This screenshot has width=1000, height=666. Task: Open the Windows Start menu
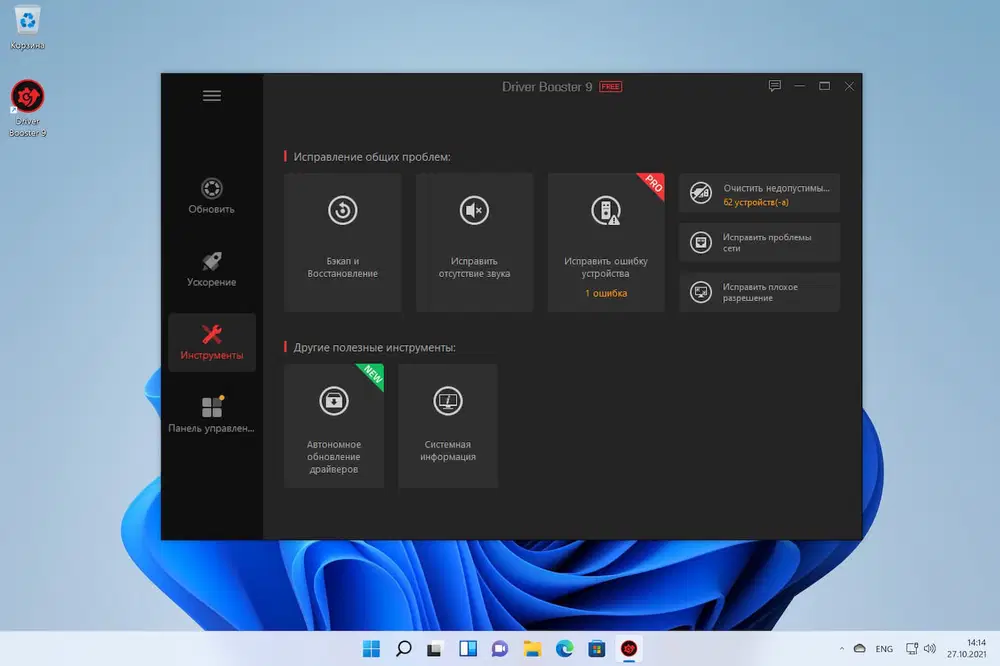coord(371,649)
